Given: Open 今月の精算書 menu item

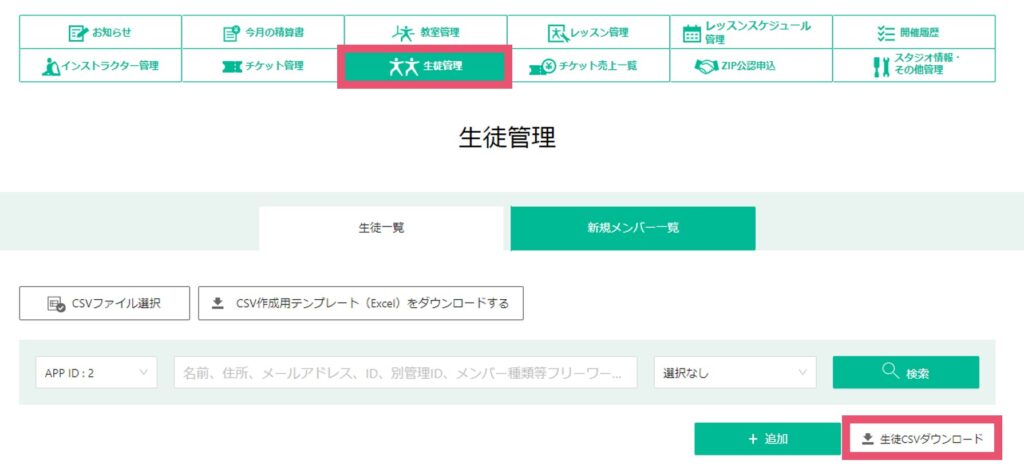Looking at the screenshot, I should [263, 32].
